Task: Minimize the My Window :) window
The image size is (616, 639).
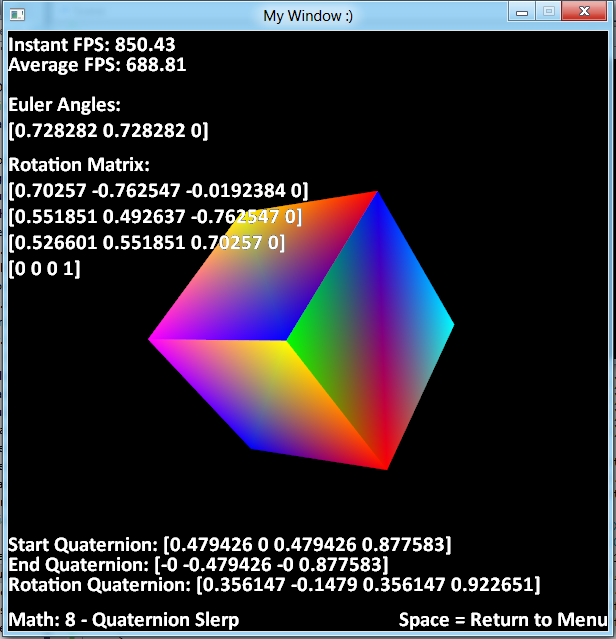Action: [522, 11]
